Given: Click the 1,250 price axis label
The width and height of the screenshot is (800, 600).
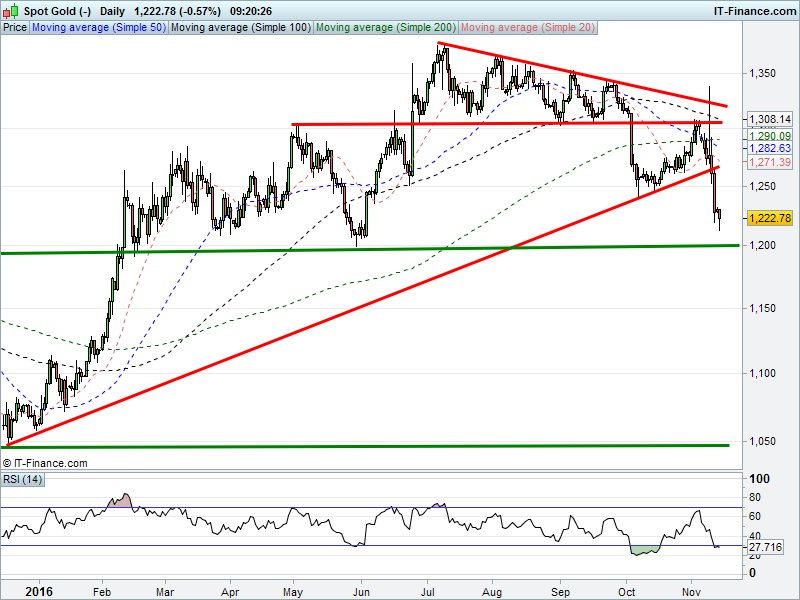Looking at the screenshot, I should click(762, 186).
